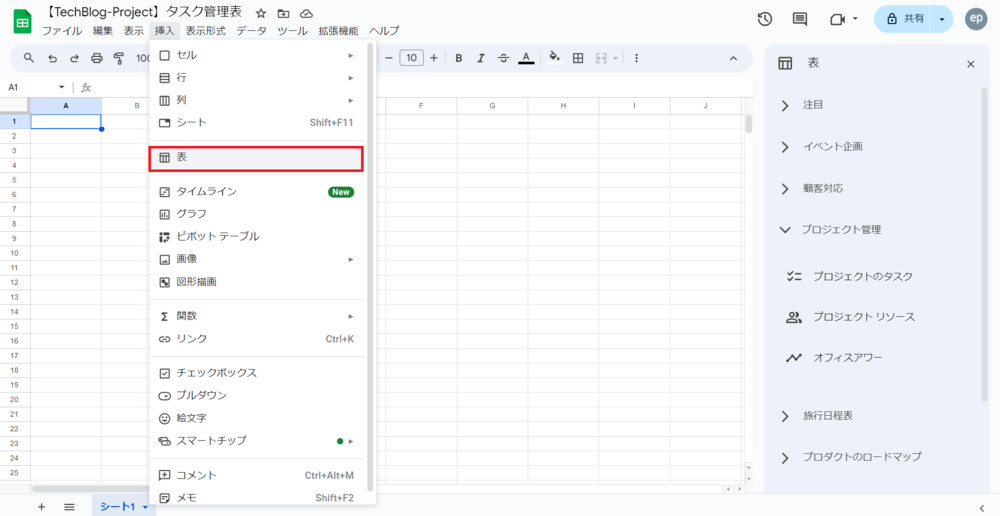Viewport: 1000px width, 516px height.
Task: Collapse the プロジェクト管理 section
Action: pos(785,229)
